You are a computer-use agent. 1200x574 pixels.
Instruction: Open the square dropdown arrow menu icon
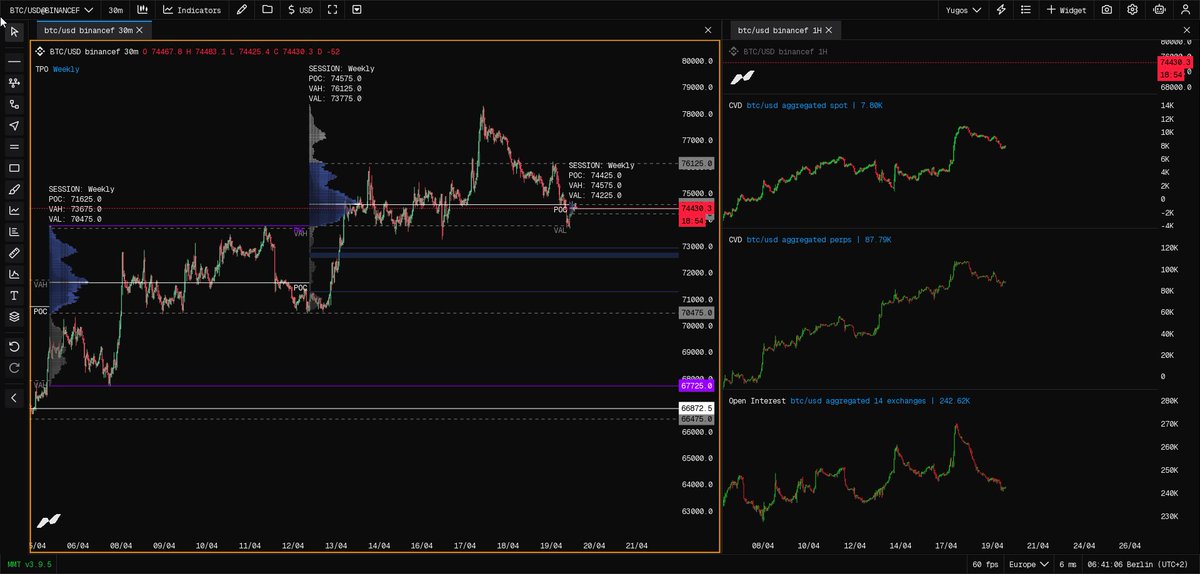(357, 9)
